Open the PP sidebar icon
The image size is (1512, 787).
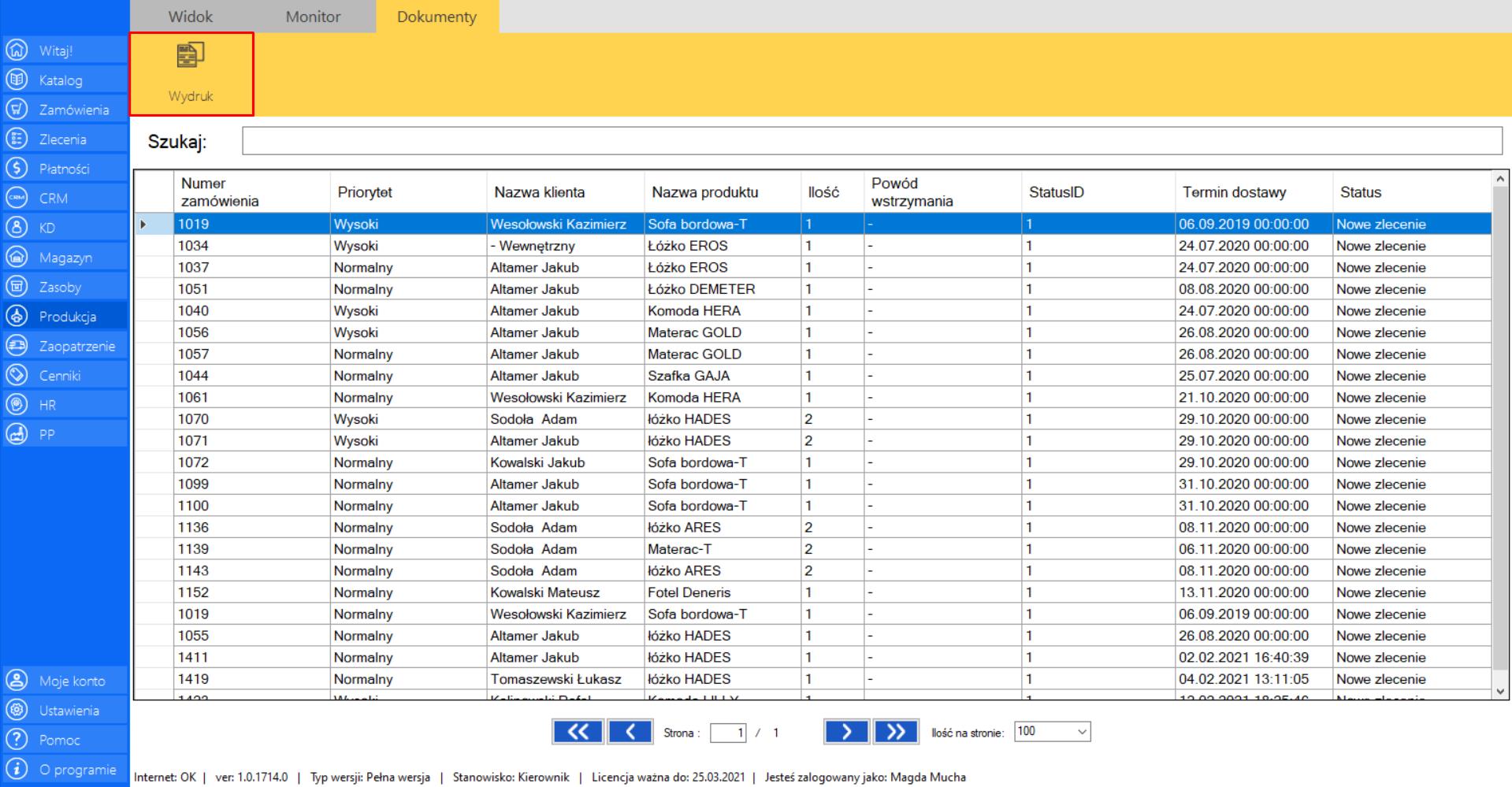coord(16,434)
